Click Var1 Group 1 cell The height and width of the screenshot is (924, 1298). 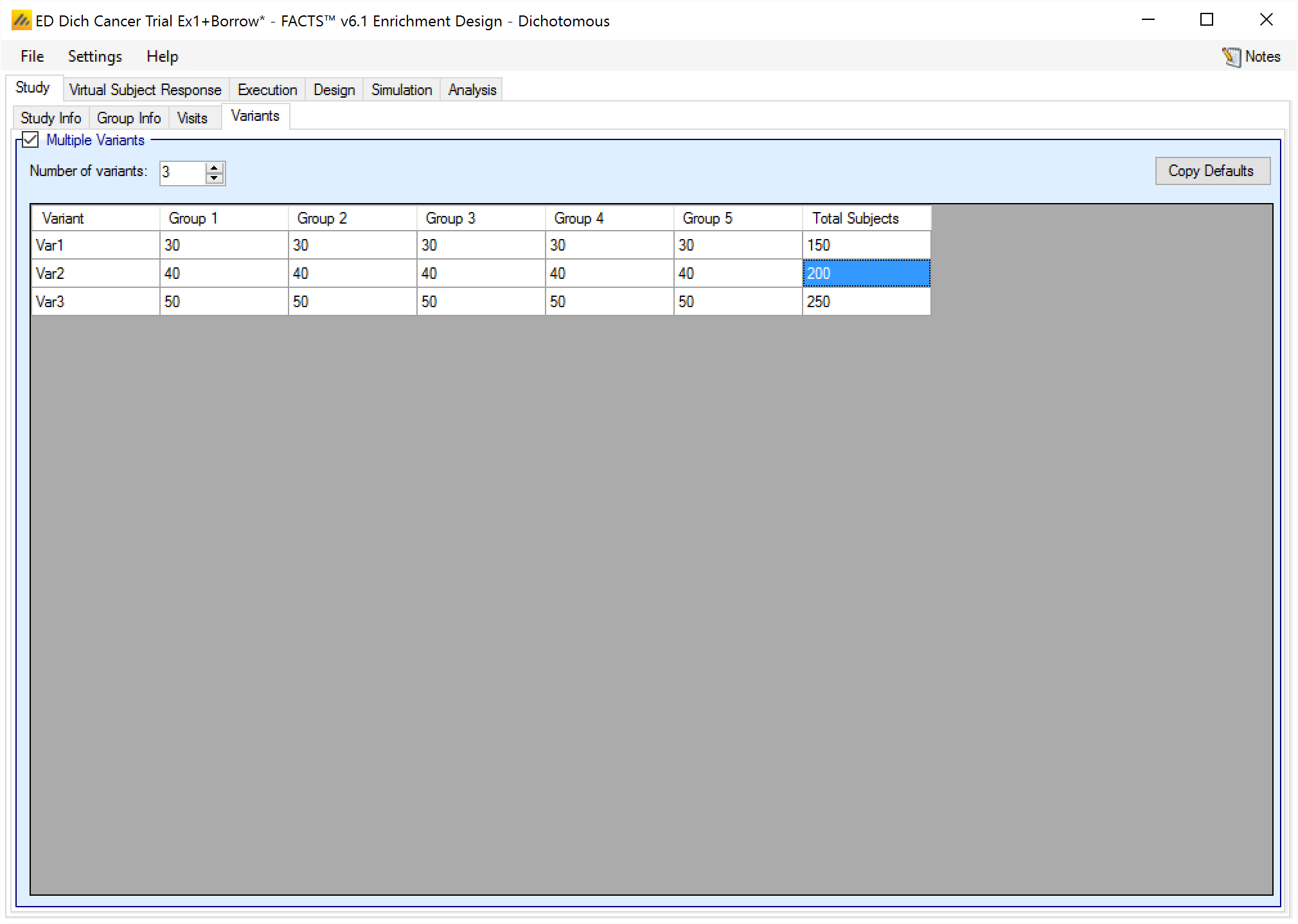(x=223, y=245)
